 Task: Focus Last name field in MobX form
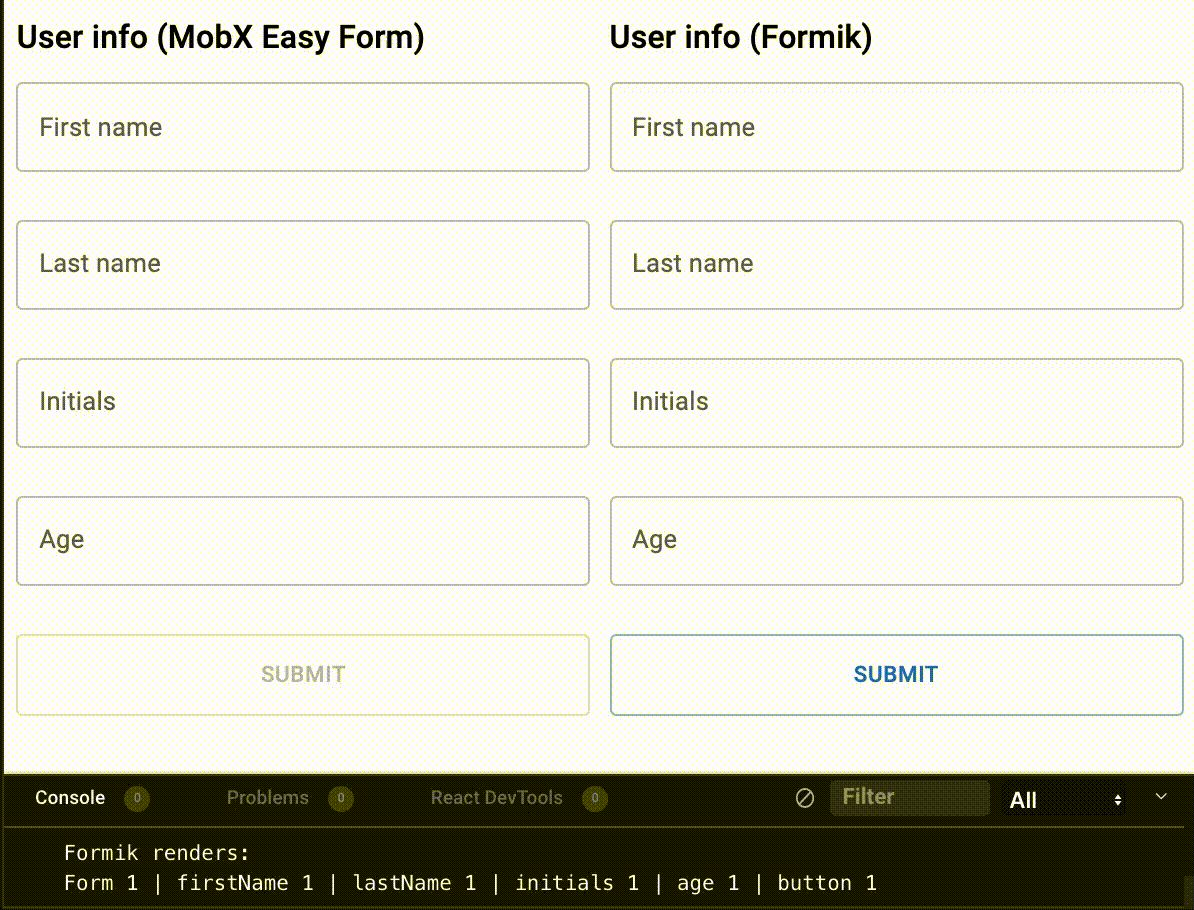click(x=303, y=265)
